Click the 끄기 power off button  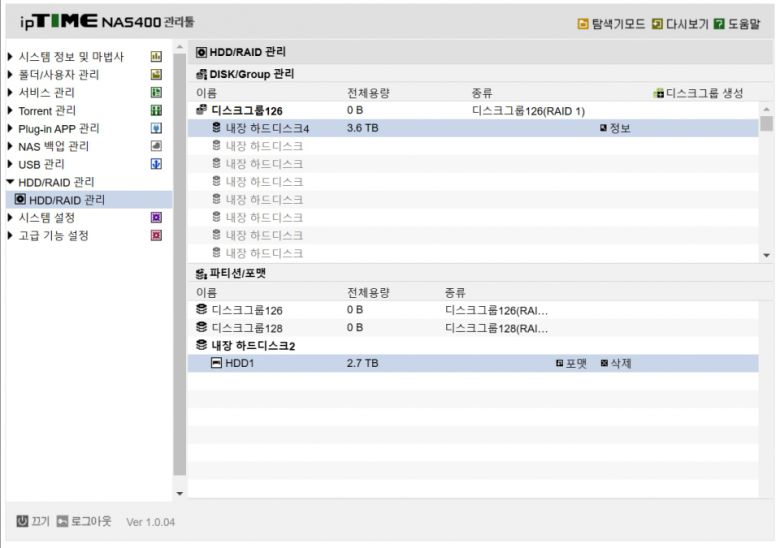pos(33,521)
